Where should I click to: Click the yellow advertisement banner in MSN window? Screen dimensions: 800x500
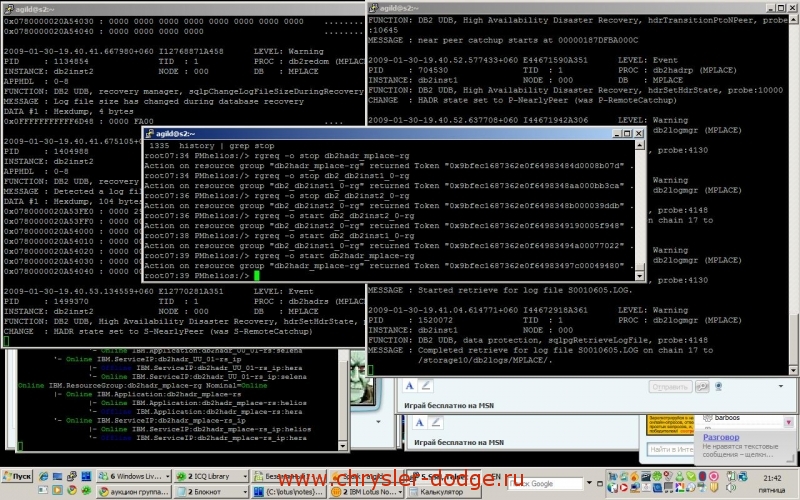(x=670, y=424)
